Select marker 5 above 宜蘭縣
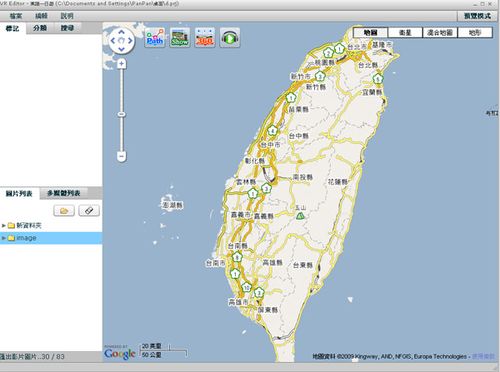 (x=378, y=79)
